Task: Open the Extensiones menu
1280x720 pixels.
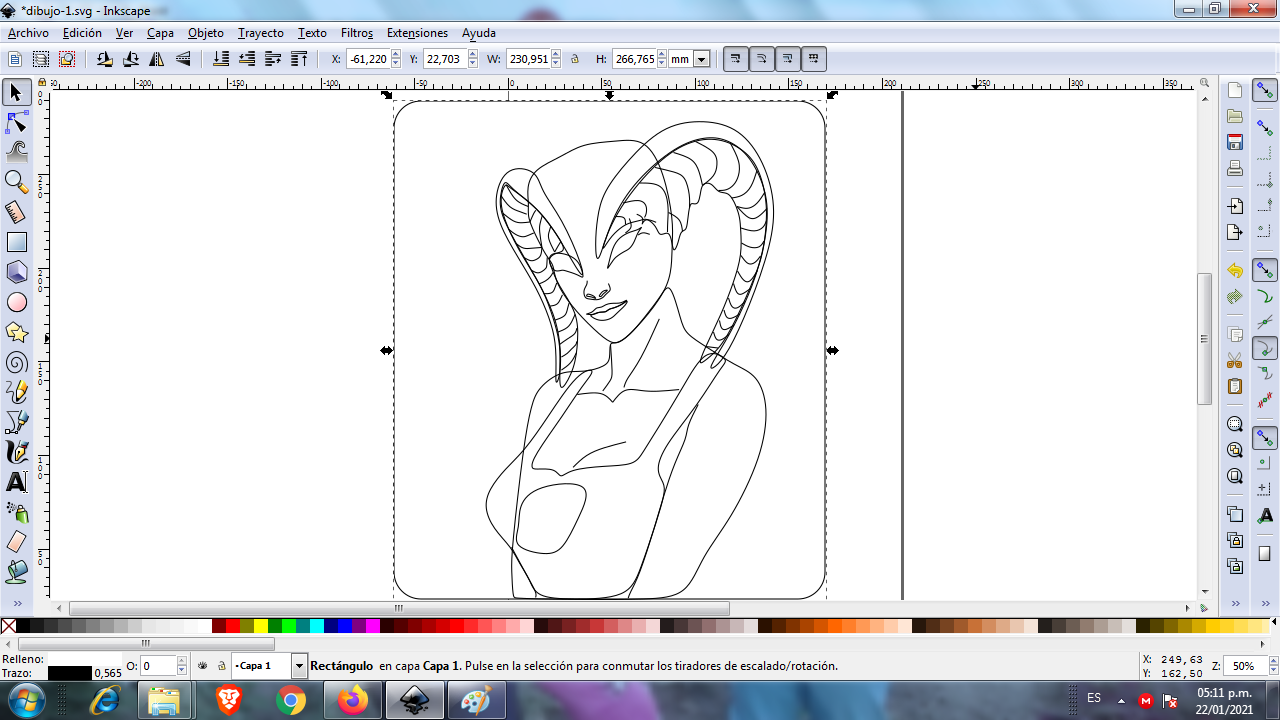Action: pos(417,33)
